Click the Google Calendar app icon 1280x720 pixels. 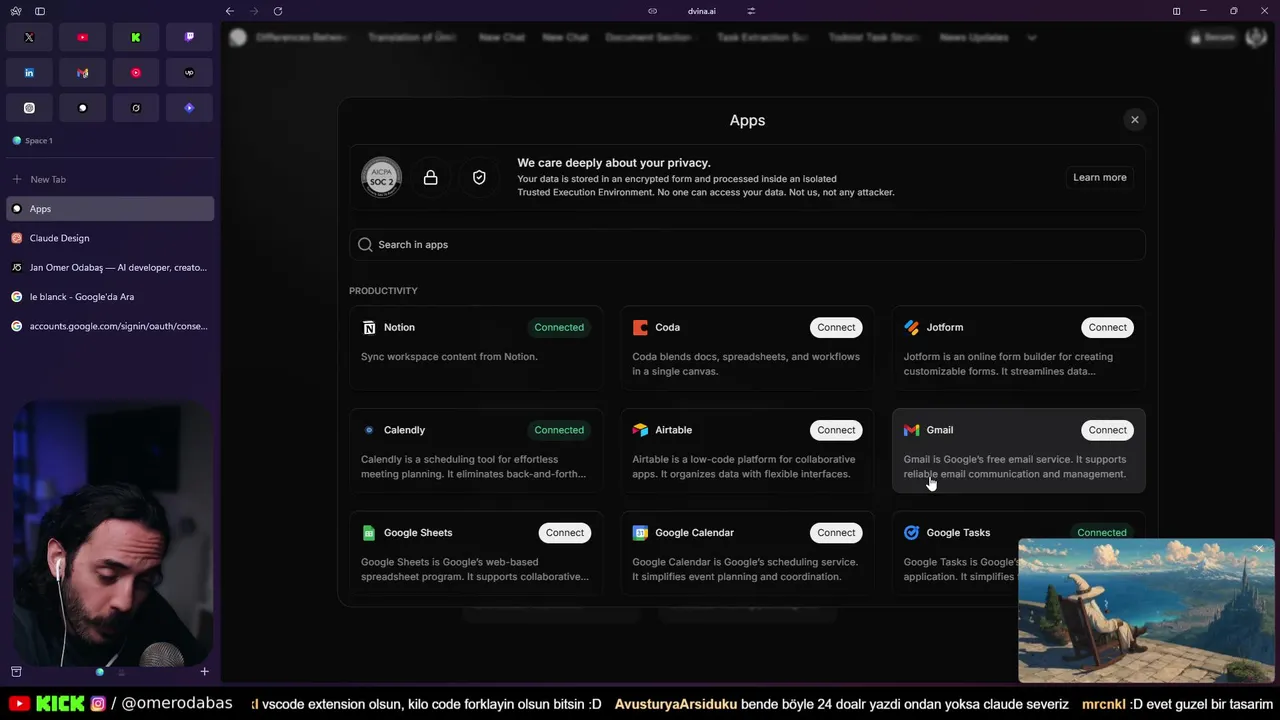click(x=640, y=533)
